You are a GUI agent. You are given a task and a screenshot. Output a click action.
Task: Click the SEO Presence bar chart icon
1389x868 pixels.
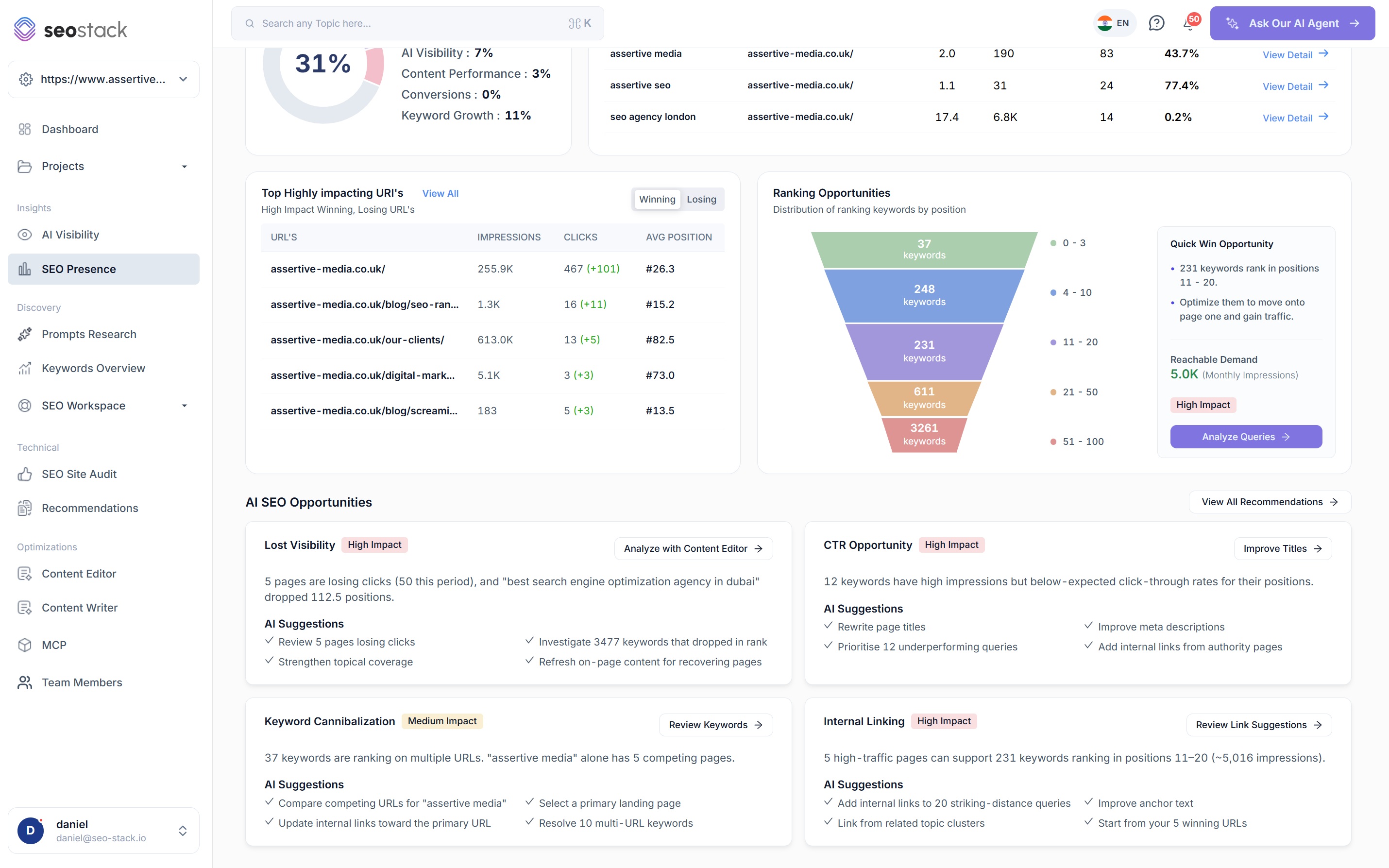[25, 269]
